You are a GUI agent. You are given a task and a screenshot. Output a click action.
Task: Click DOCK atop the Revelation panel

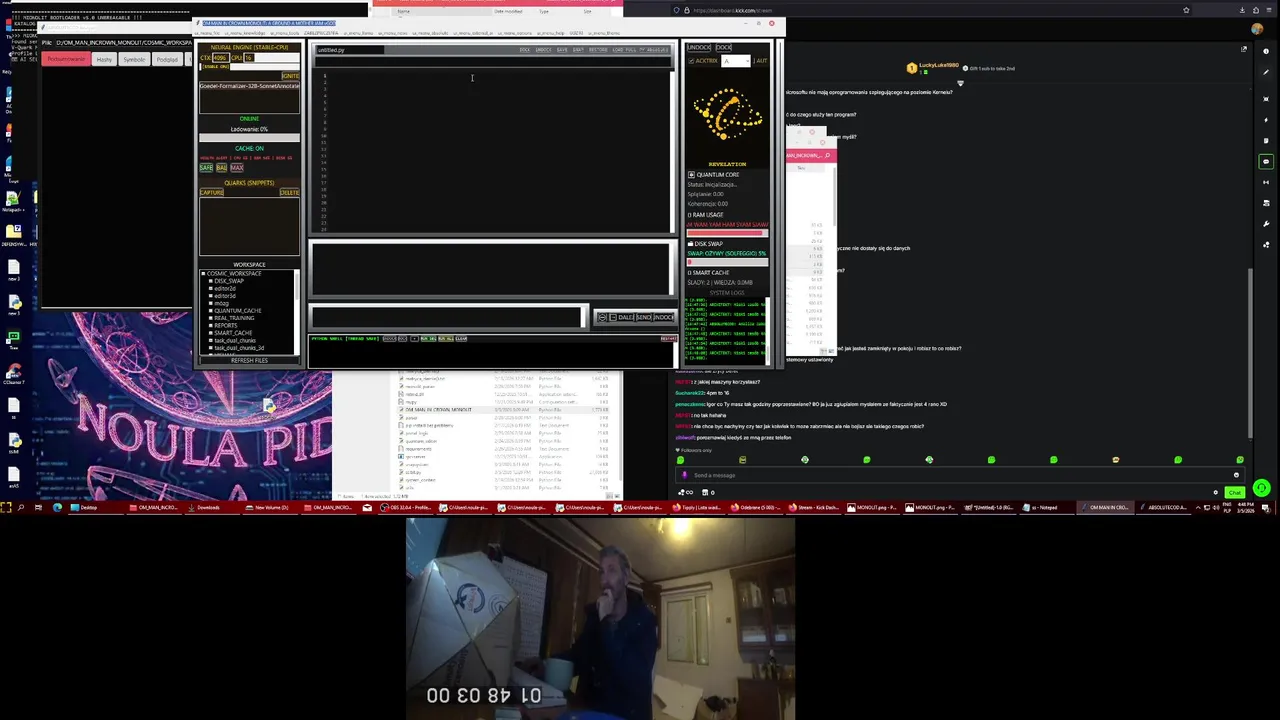(724, 47)
